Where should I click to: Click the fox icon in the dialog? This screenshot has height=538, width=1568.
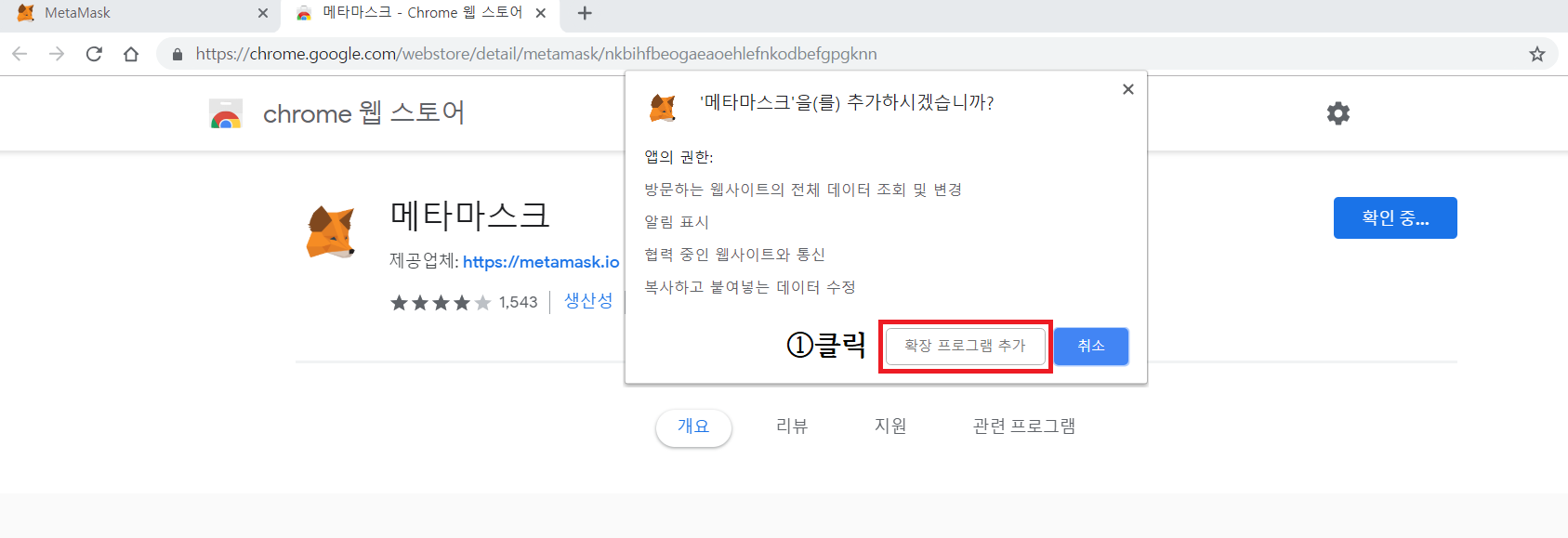[663, 108]
